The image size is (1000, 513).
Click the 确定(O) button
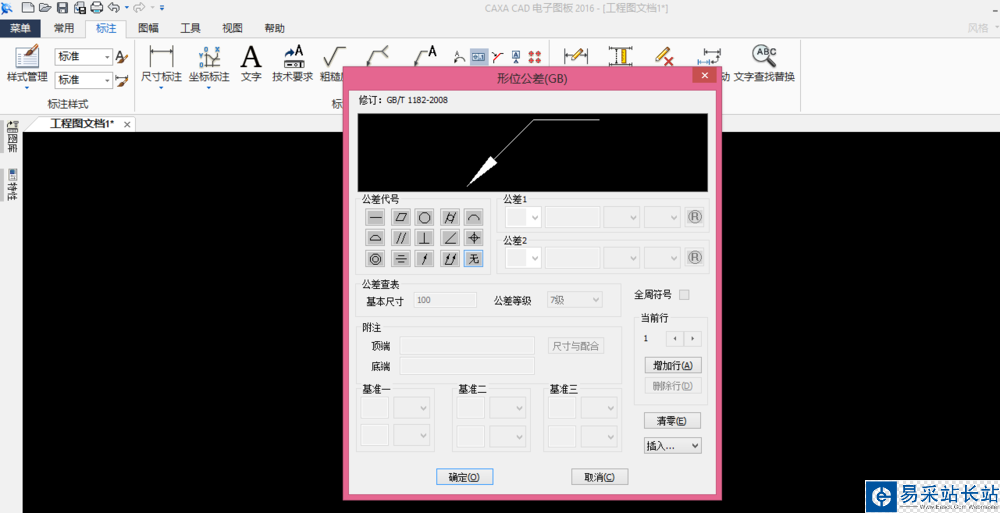point(464,477)
